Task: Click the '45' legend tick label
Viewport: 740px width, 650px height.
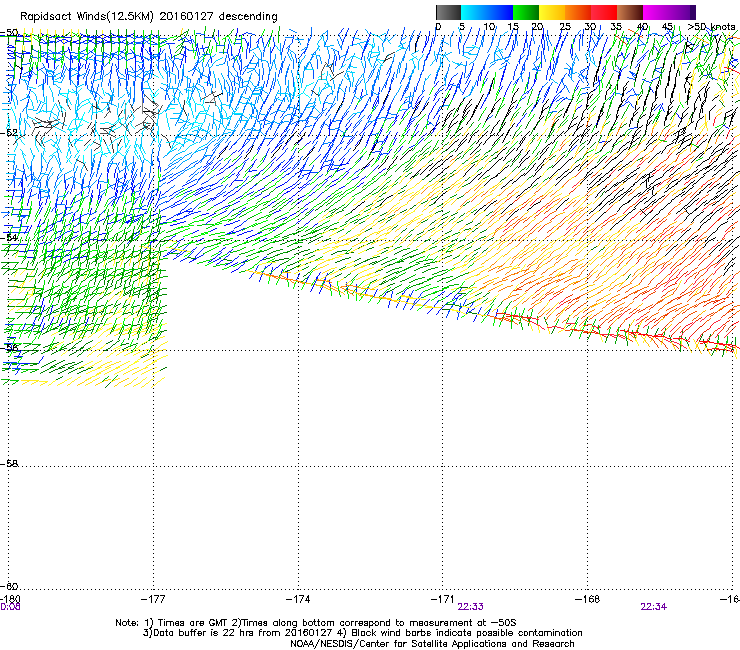Action: tap(667, 27)
